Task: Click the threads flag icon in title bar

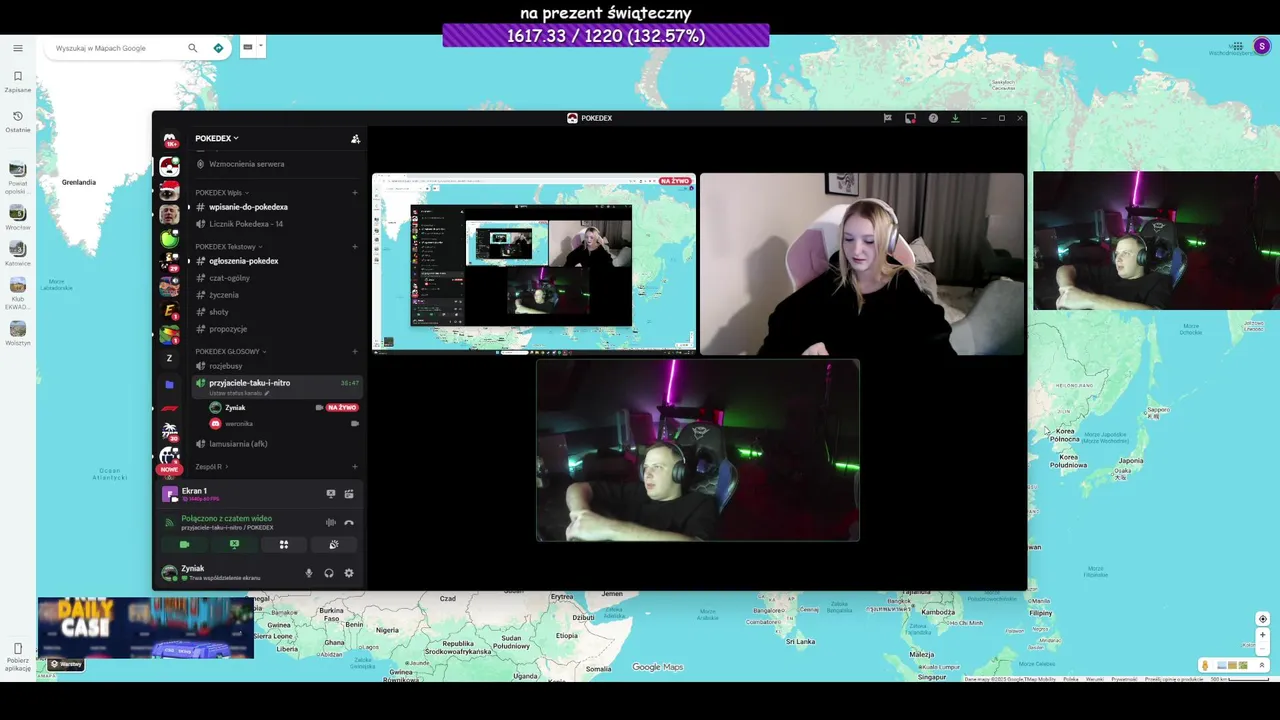Action: click(x=887, y=118)
